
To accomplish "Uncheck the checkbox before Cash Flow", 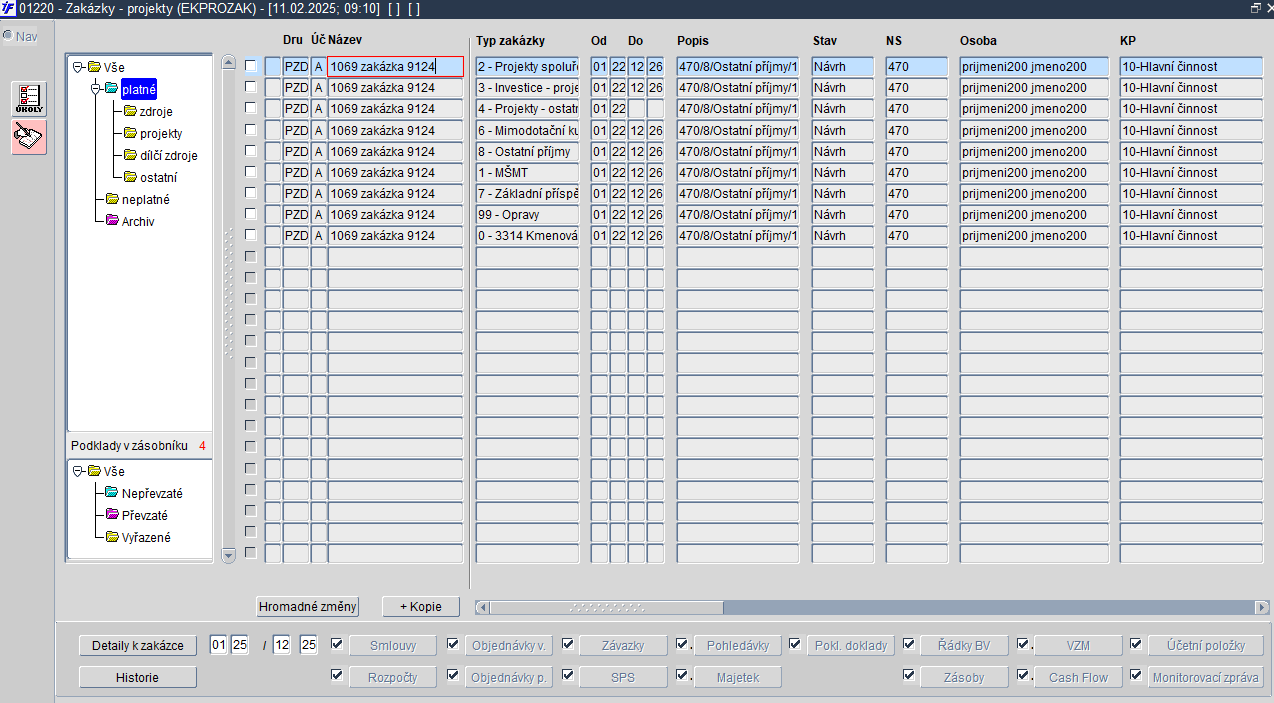I will coord(1022,675).
